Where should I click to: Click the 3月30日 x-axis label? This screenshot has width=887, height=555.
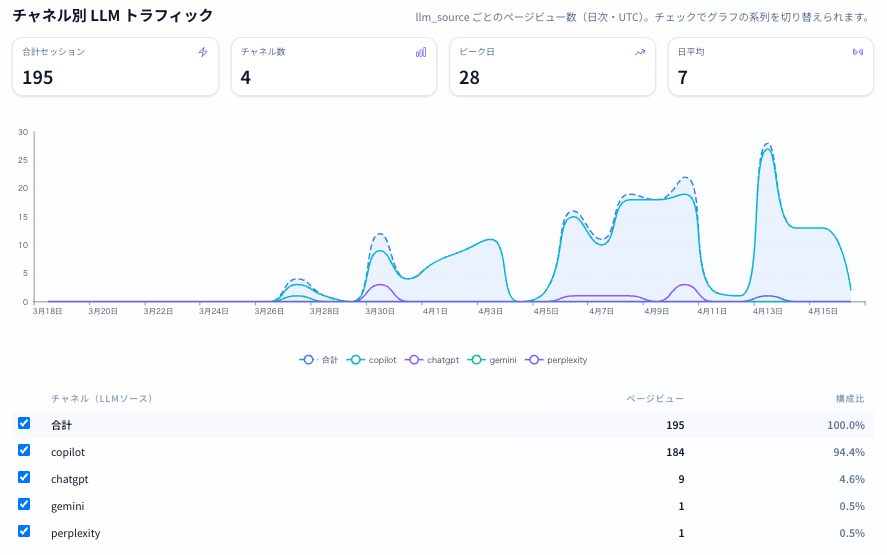380,311
